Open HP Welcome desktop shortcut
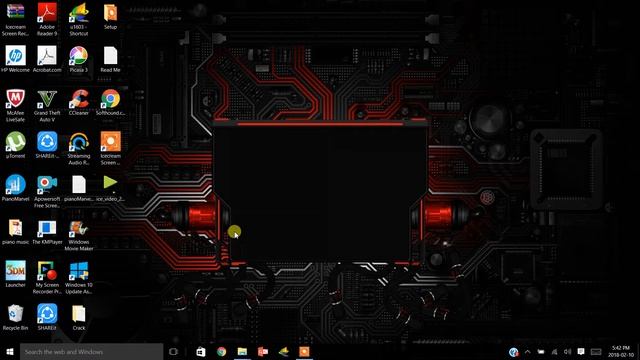 coord(15,59)
